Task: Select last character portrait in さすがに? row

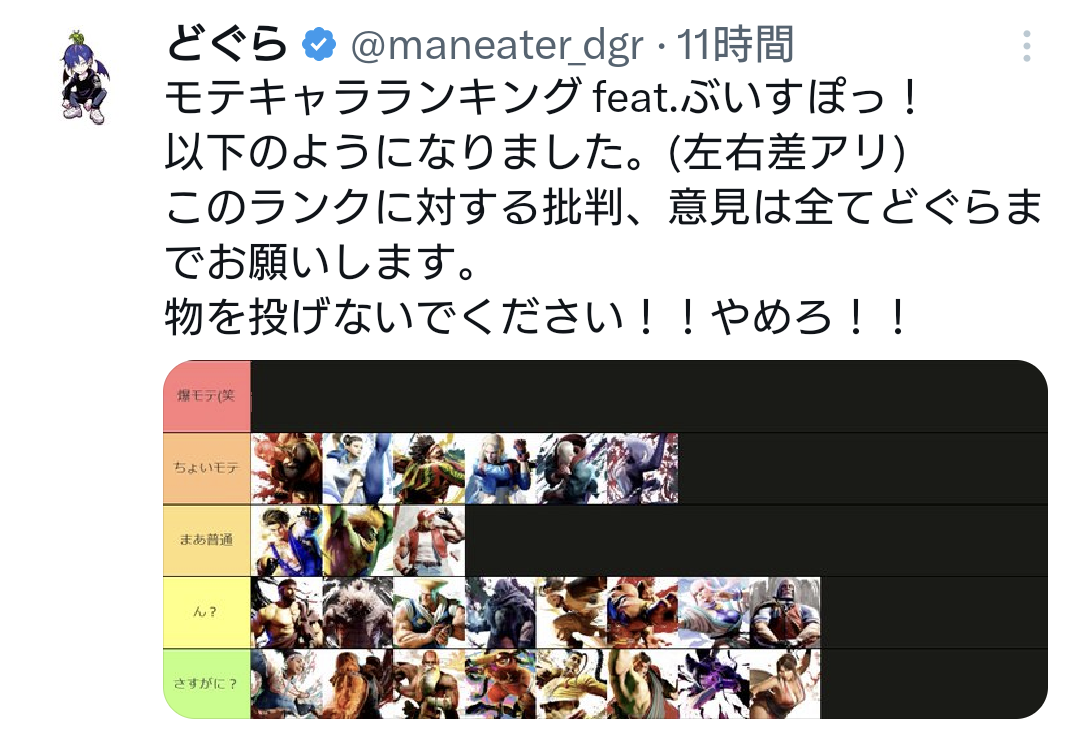Action: click(x=785, y=684)
